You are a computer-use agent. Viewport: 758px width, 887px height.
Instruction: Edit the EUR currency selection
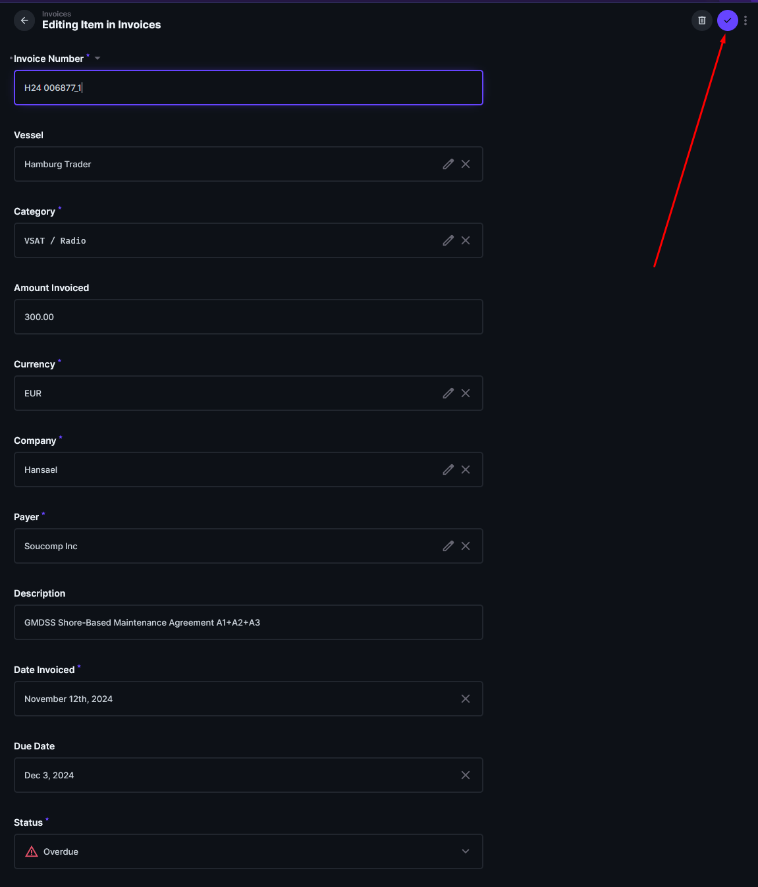tap(448, 393)
